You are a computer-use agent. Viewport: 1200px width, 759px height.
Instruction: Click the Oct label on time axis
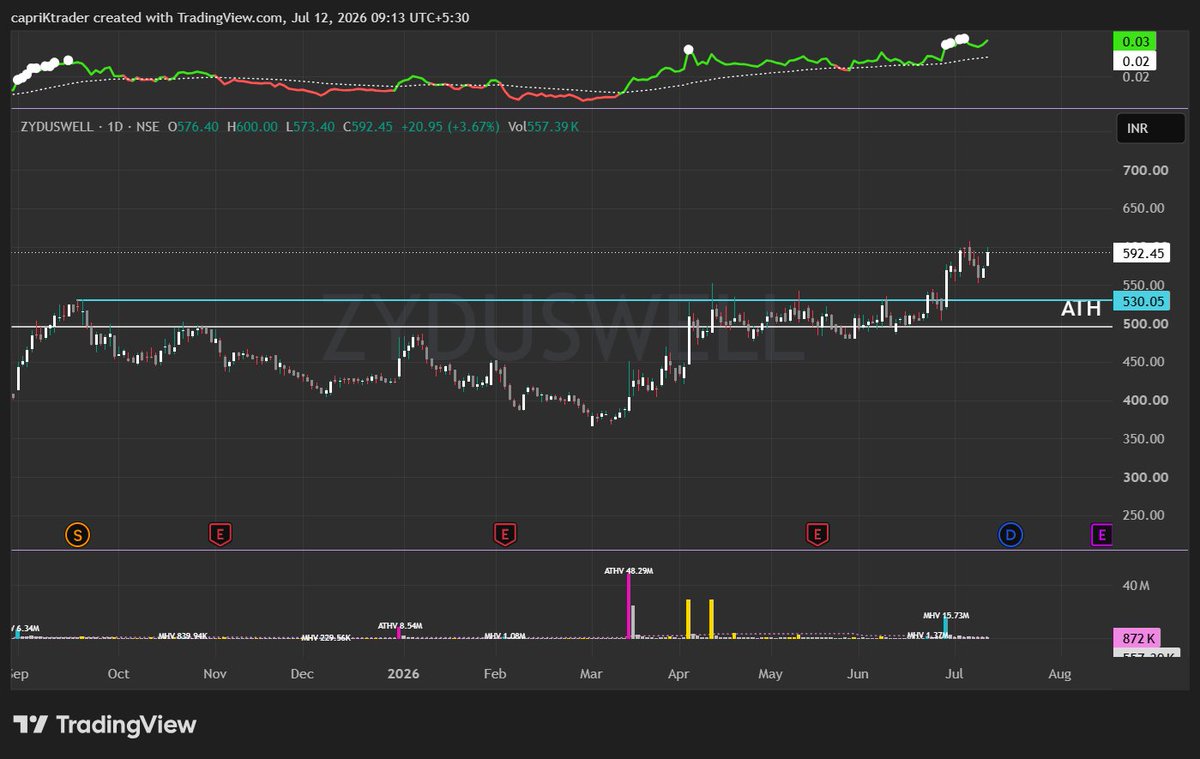pos(118,674)
